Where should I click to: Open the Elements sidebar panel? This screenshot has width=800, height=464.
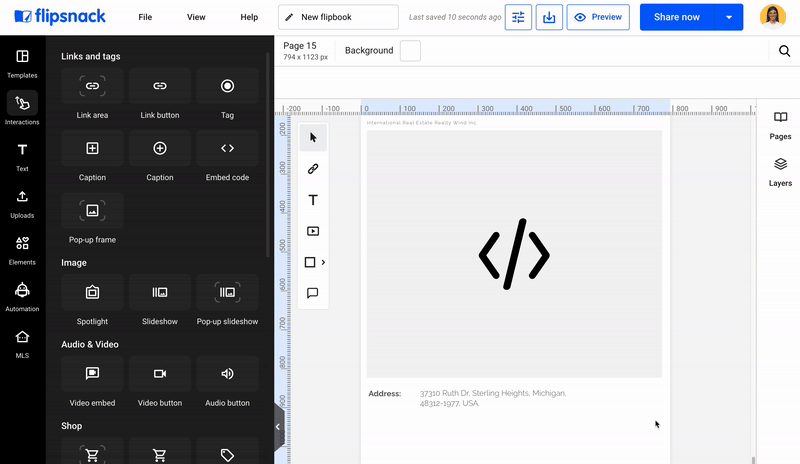tap(22, 250)
